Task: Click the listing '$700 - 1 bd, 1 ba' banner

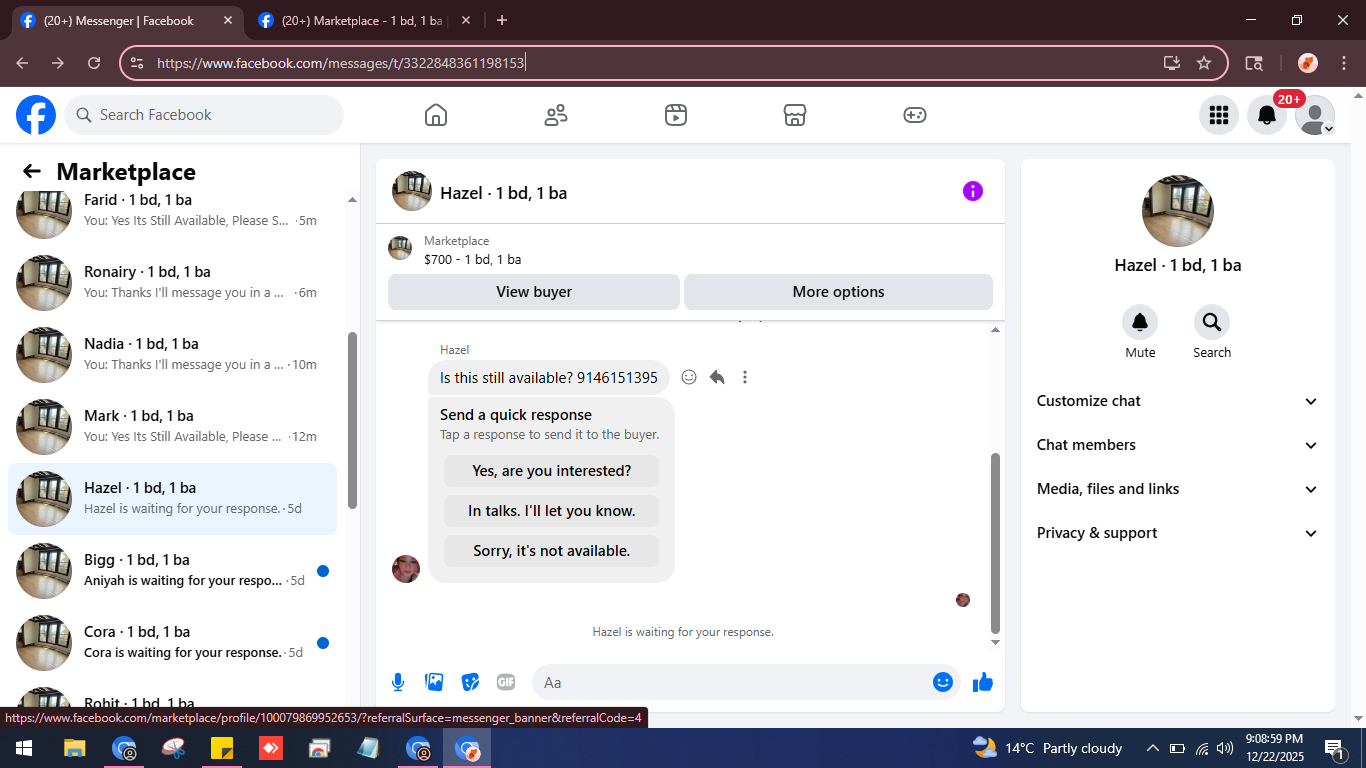Action: 690,249
